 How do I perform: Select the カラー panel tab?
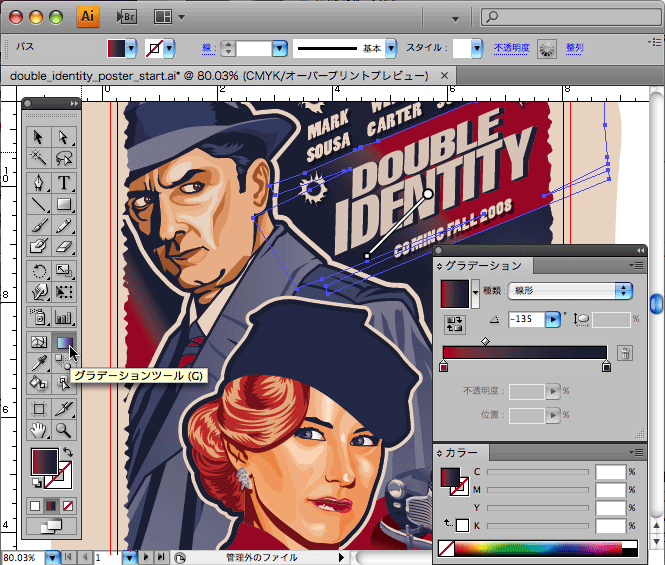pos(461,453)
